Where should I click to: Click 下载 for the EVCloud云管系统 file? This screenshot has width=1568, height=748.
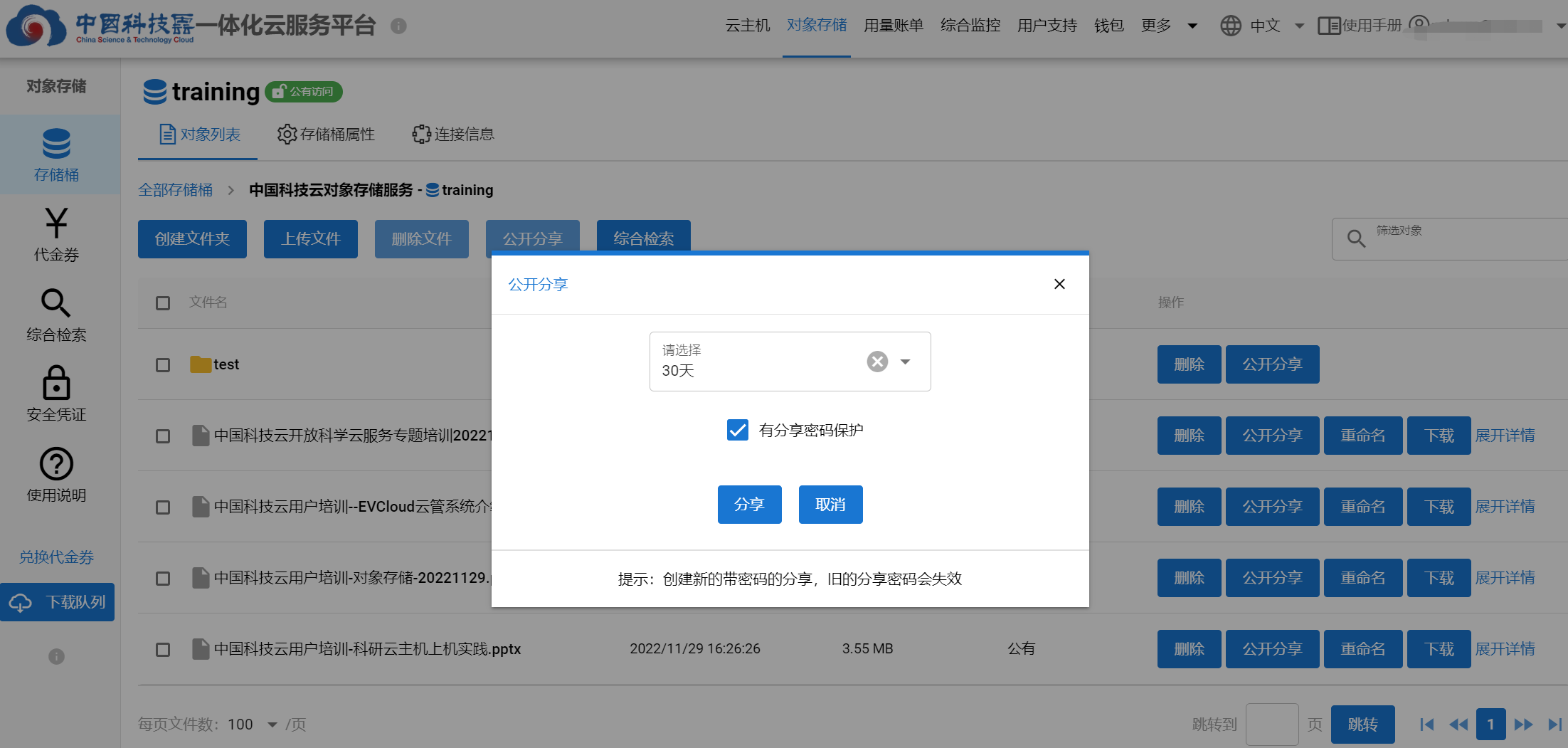point(1439,507)
